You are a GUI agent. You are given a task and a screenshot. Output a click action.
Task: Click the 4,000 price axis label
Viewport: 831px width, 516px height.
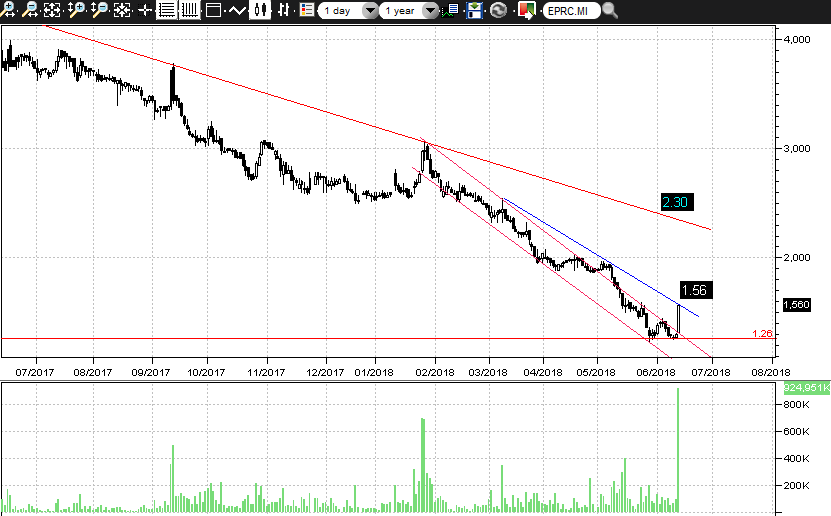point(797,39)
